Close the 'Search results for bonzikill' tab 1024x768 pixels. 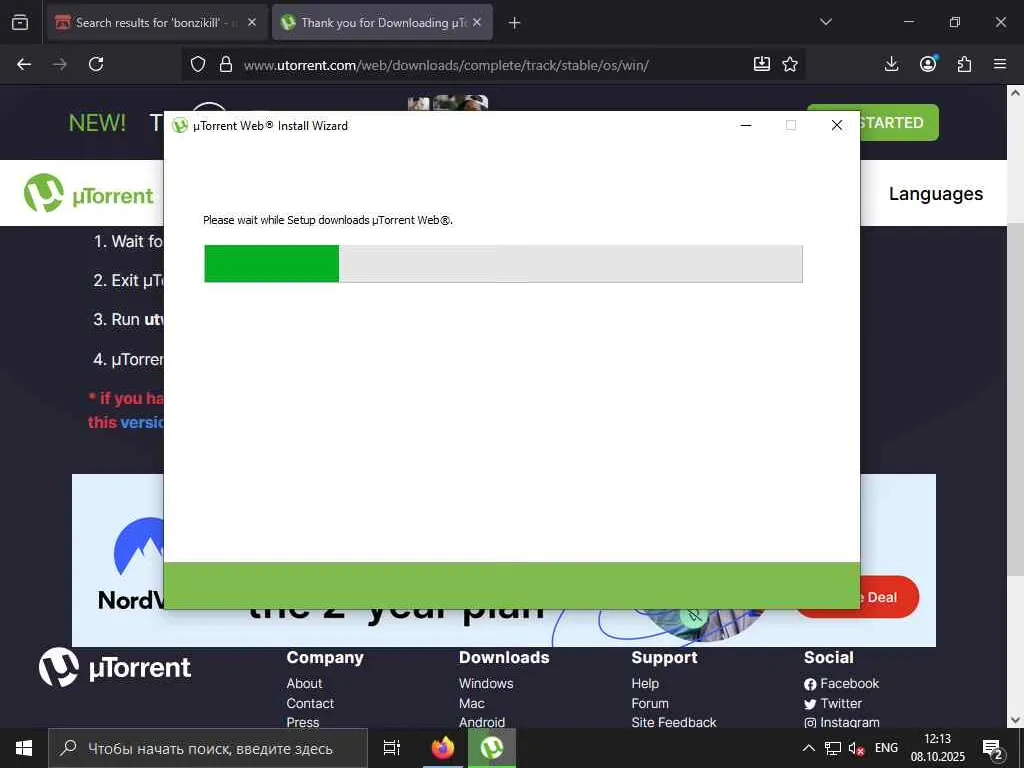(x=252, y=22)
